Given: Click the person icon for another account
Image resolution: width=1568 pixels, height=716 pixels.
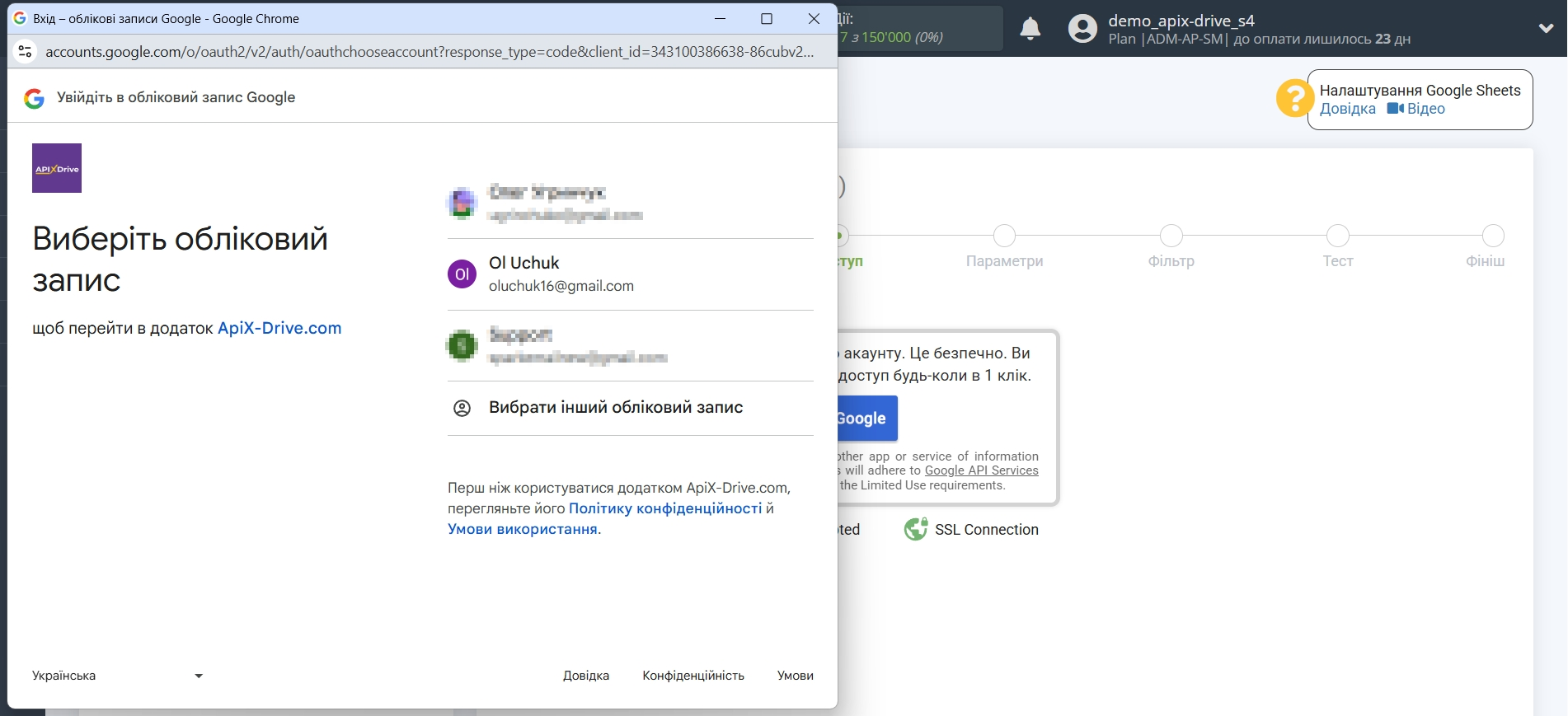Looking at the screenshot, I should pyautogui.click(x=462, y=408).
